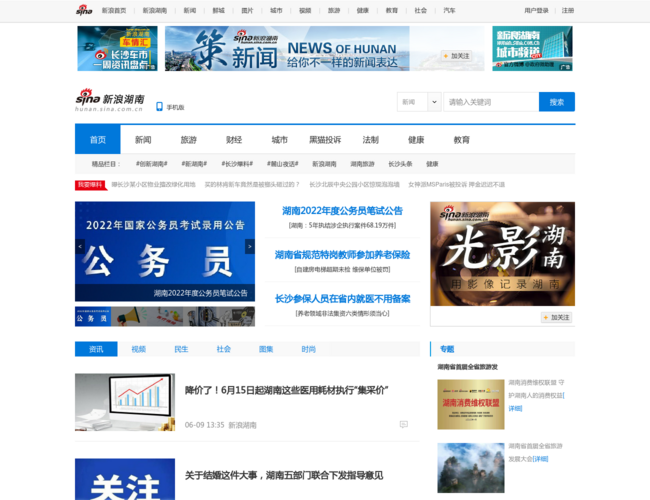Open article 降价了！6月15日起湖南这些医用耗材

tap(286, 390)
